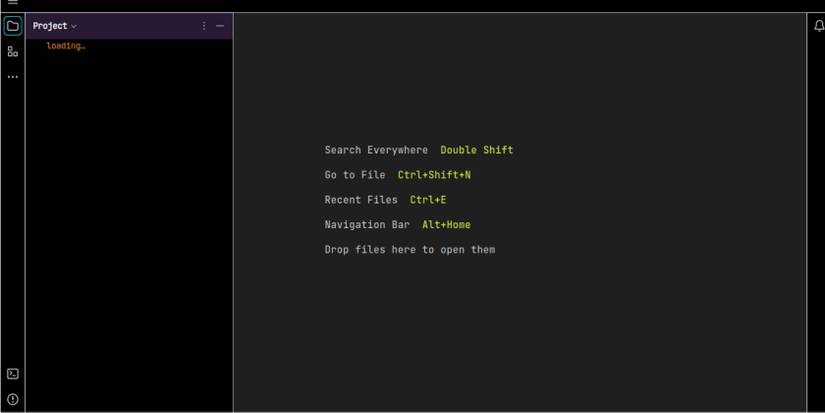
Task: Open the main hamburger menu
Action: (13, 2)
